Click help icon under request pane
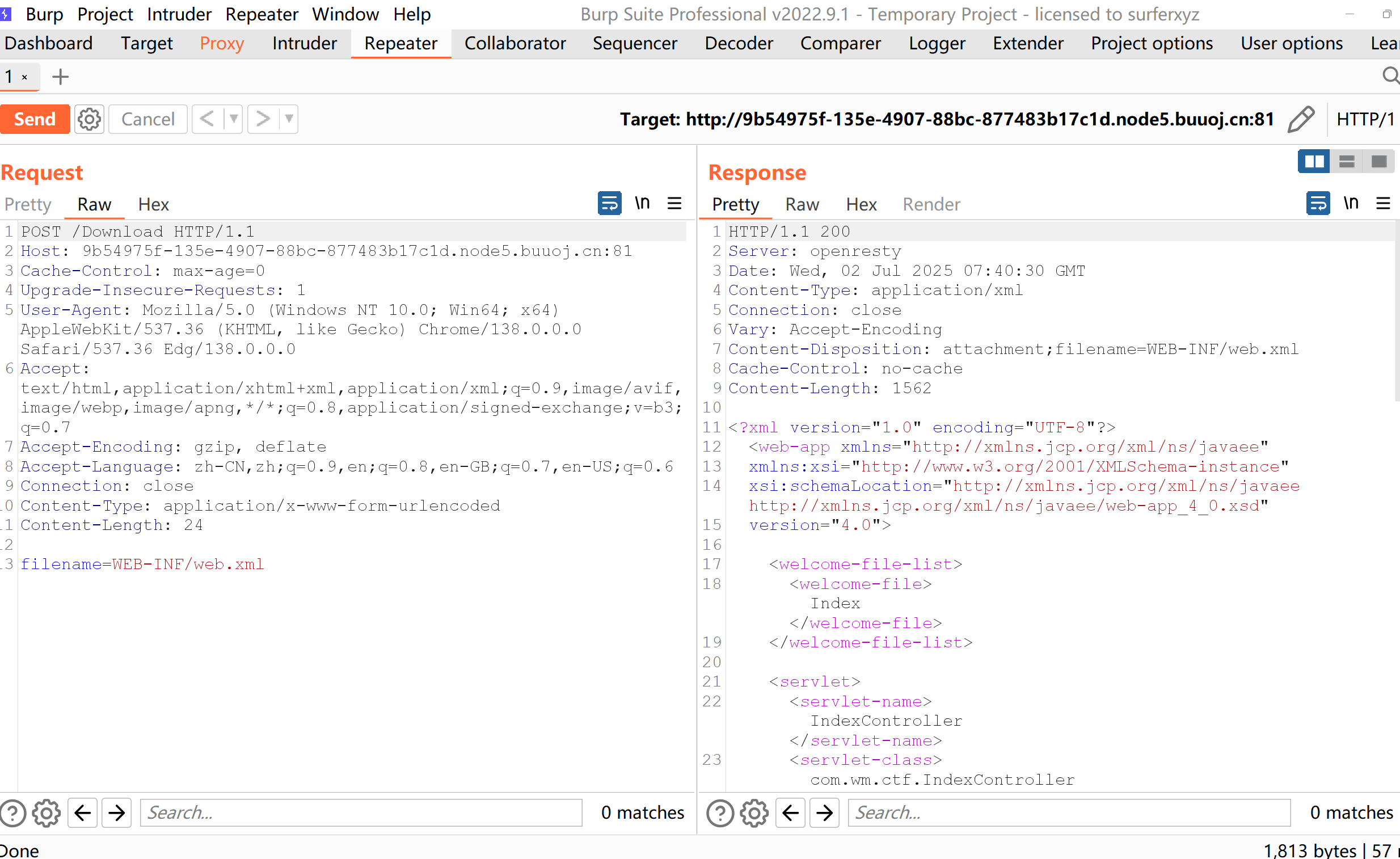 coord(14,813)
